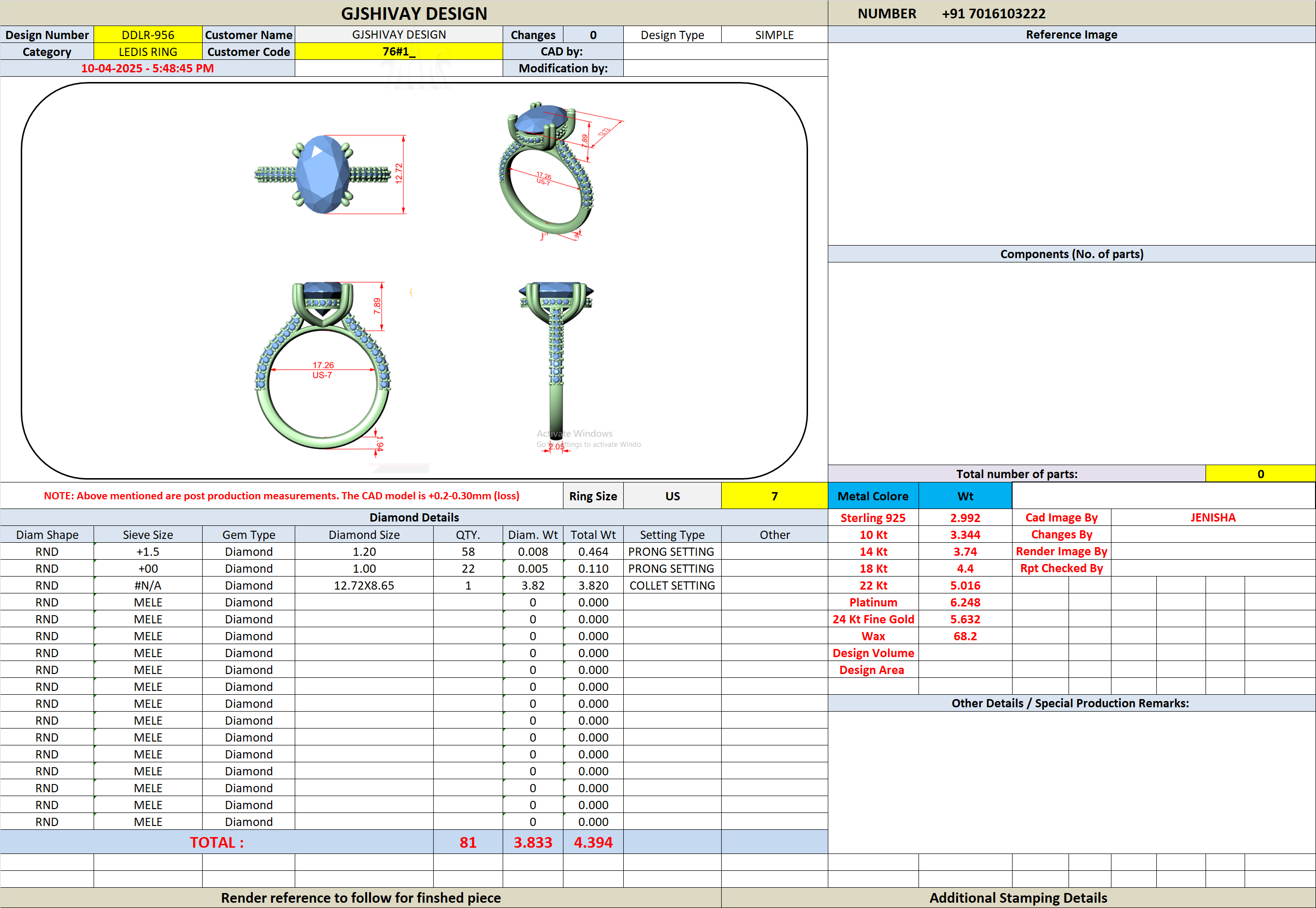Viewport: 1316px width, 908px height.
Task: Select the phone number '+91 7016103222'
Action: [x=994, y=14]
